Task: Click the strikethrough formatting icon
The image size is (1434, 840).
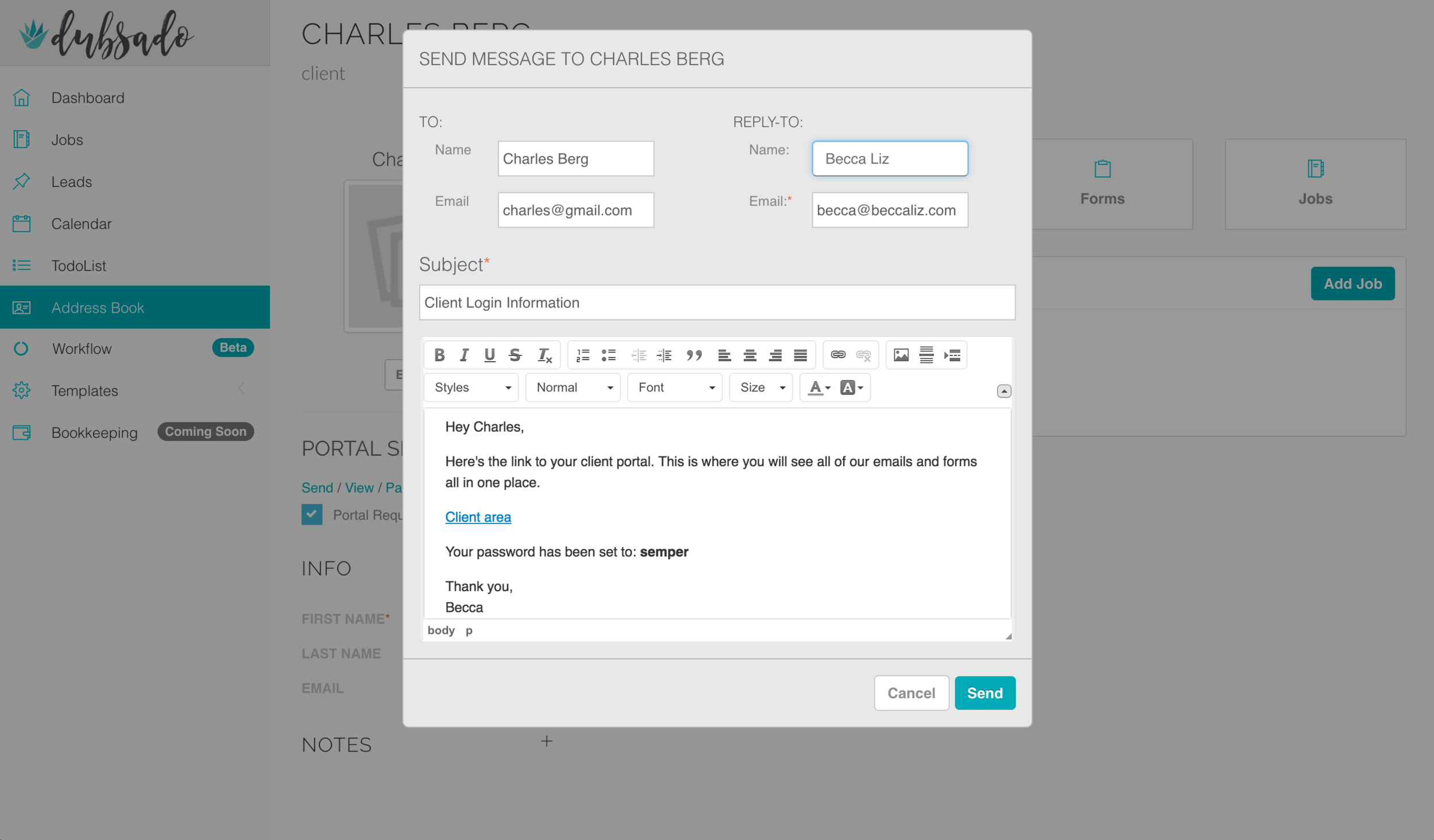Action: click(515, 355)
